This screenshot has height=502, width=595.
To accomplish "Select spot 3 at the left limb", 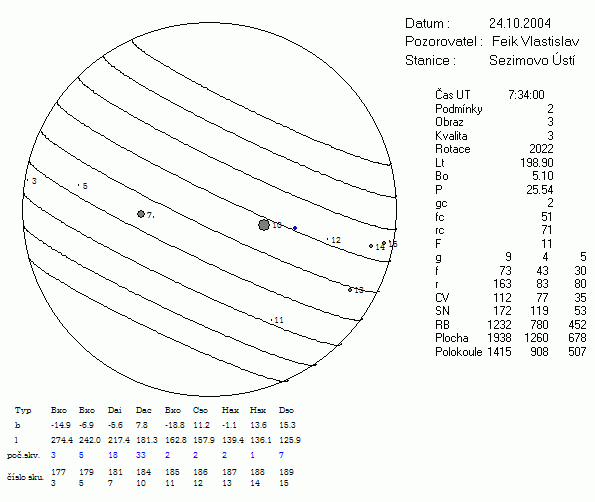I will pyautogui.click(x=27, y=180).
